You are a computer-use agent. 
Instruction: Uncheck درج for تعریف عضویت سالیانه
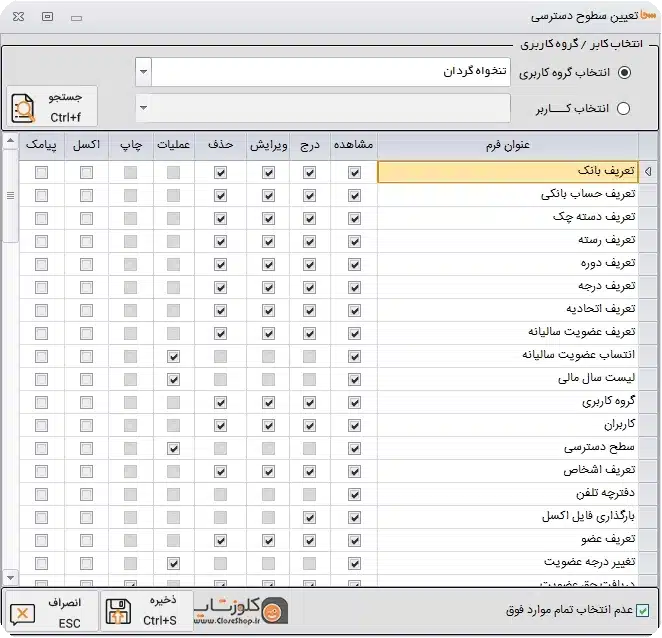(x=309, y=334)
